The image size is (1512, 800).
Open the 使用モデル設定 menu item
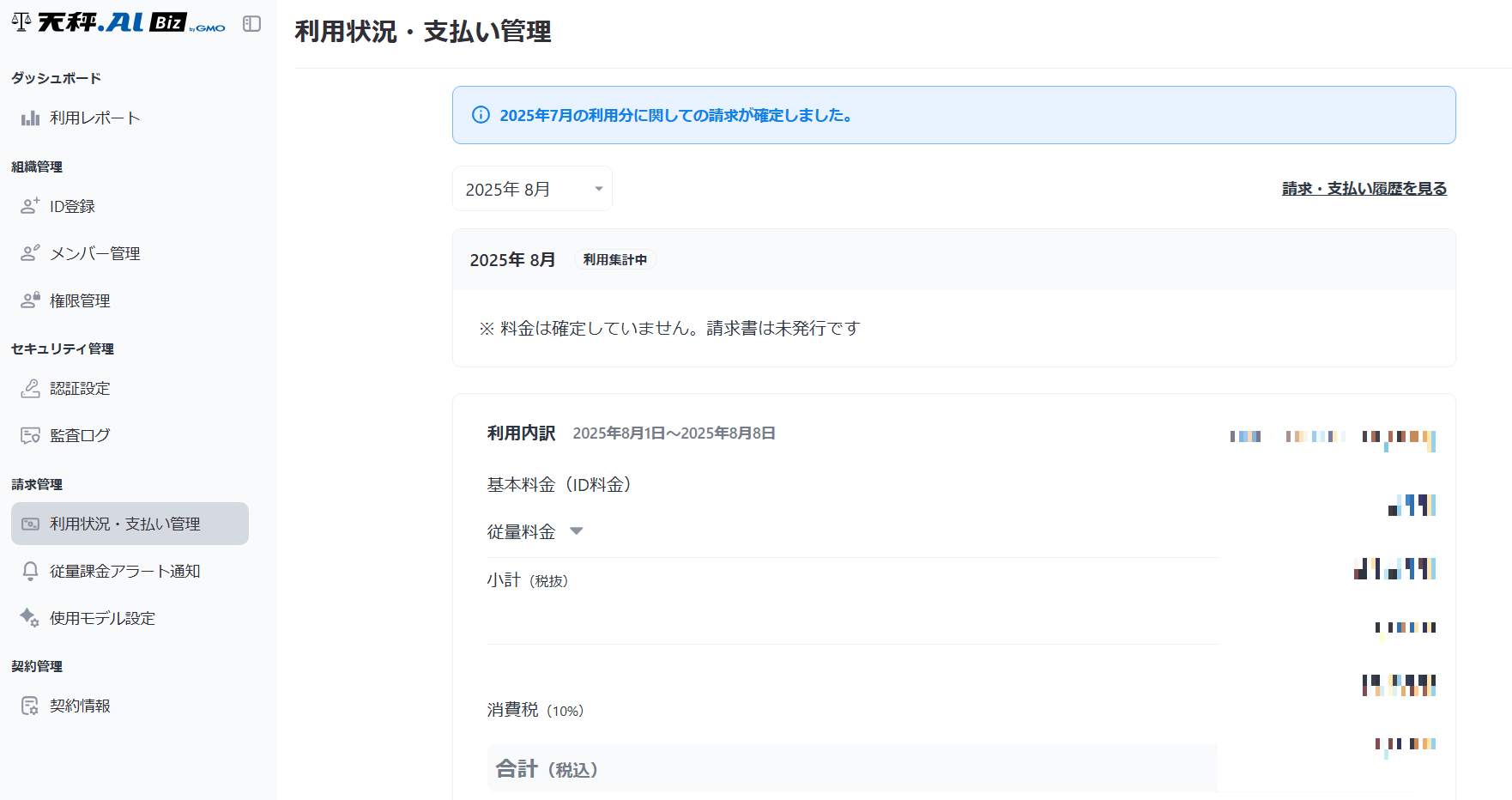click(x=102, y=618)
